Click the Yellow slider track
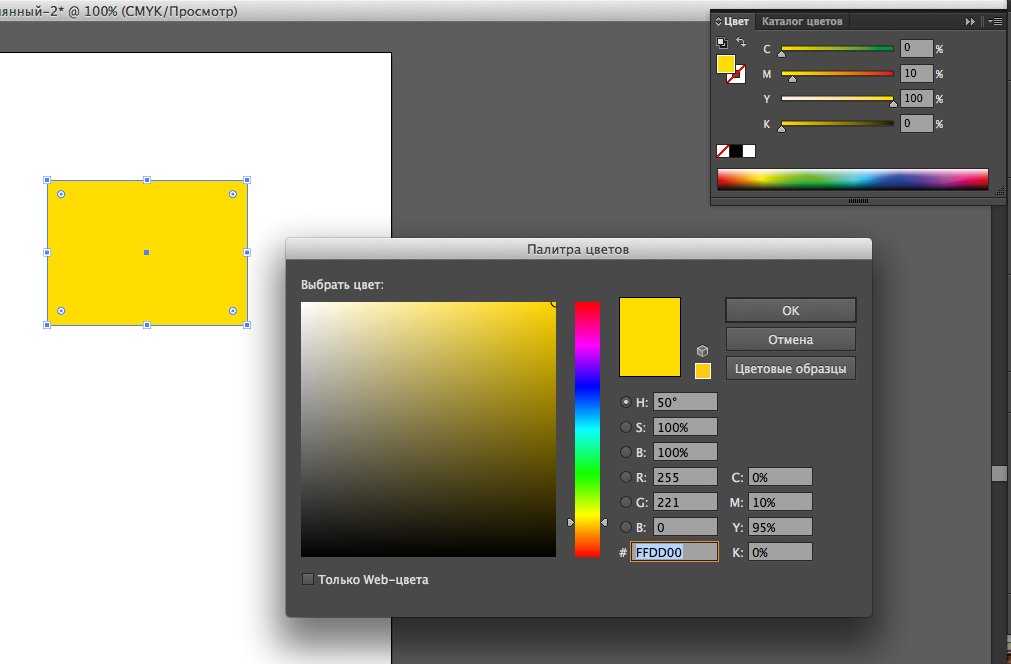Screen dimensions: 1011x664 837,98
